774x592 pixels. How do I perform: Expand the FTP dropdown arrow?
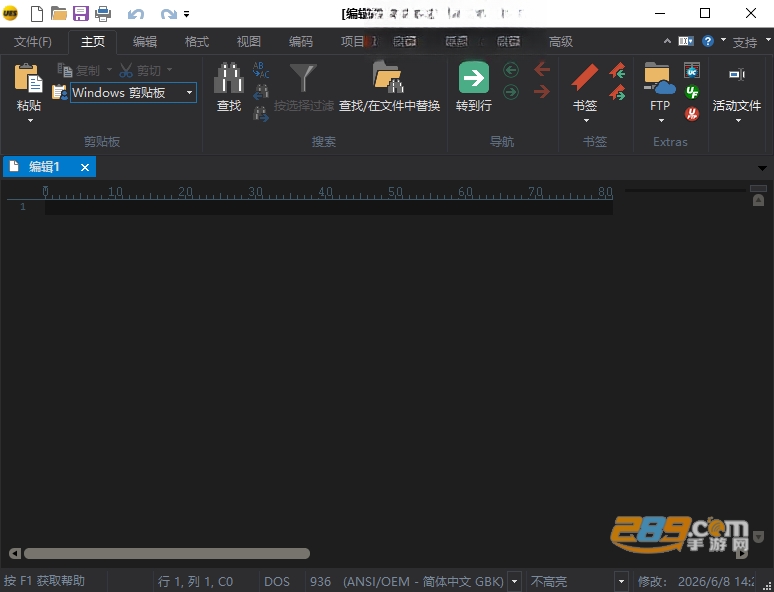point(661,121)
